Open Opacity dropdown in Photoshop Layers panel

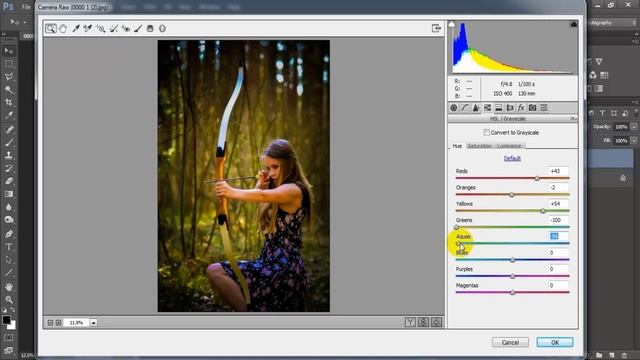click(634, 127)
